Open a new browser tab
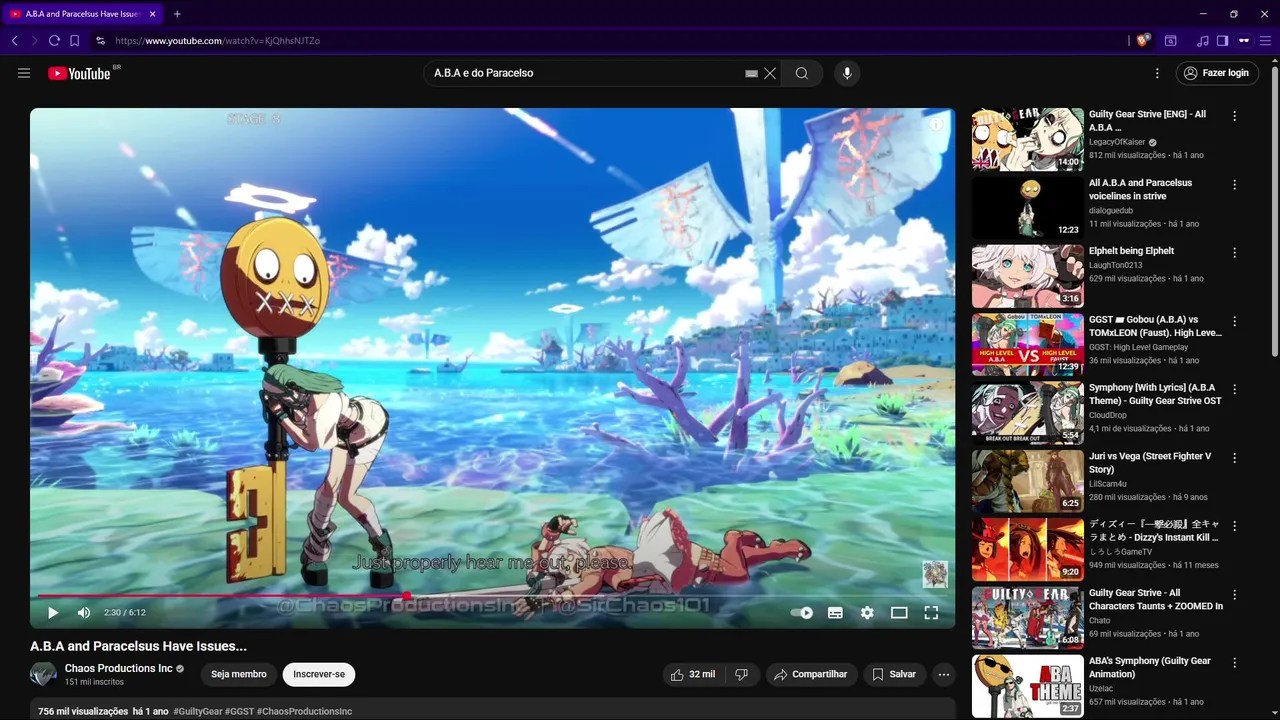 point(177,14)
